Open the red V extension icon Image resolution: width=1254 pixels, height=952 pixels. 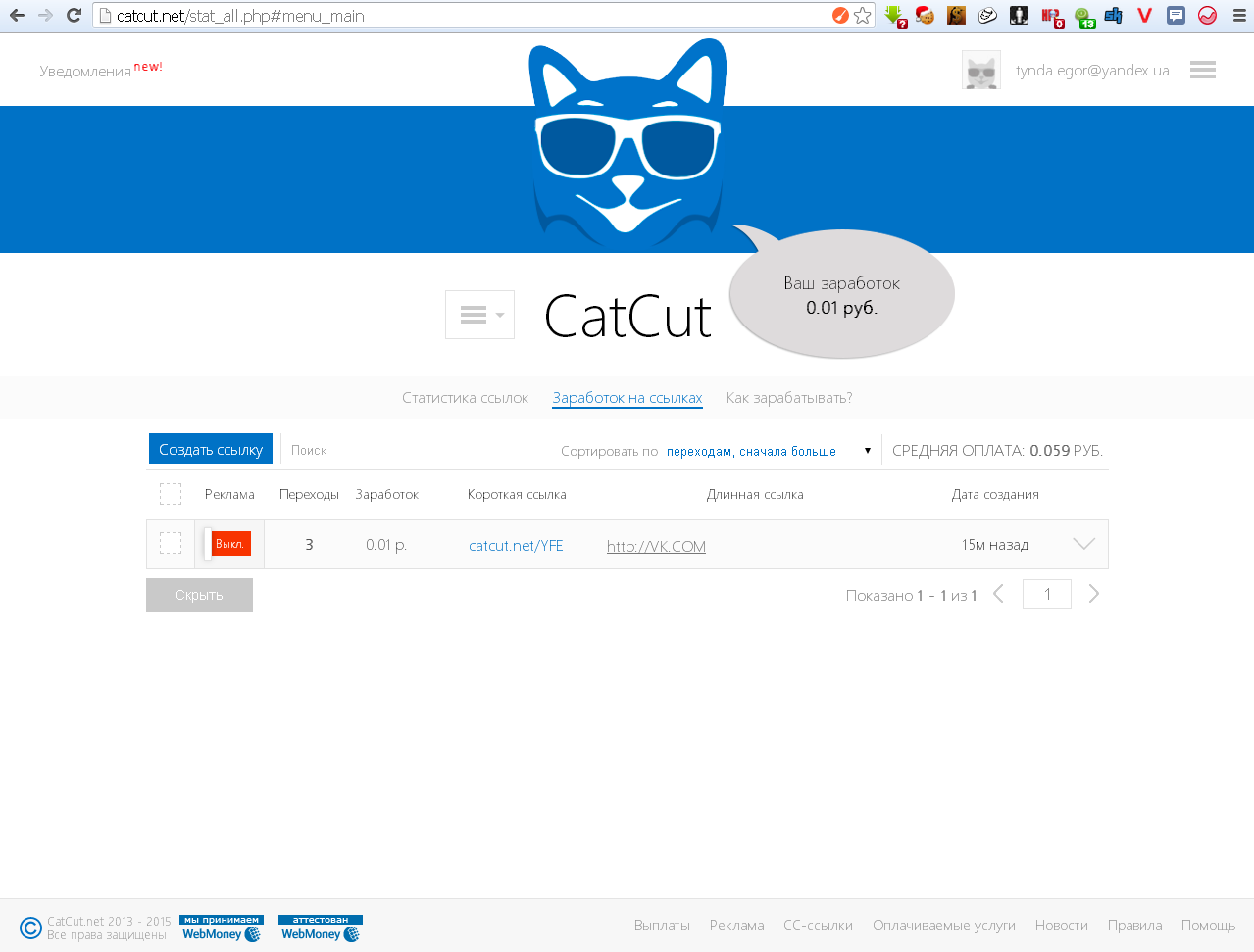[x=1144, y=15]
